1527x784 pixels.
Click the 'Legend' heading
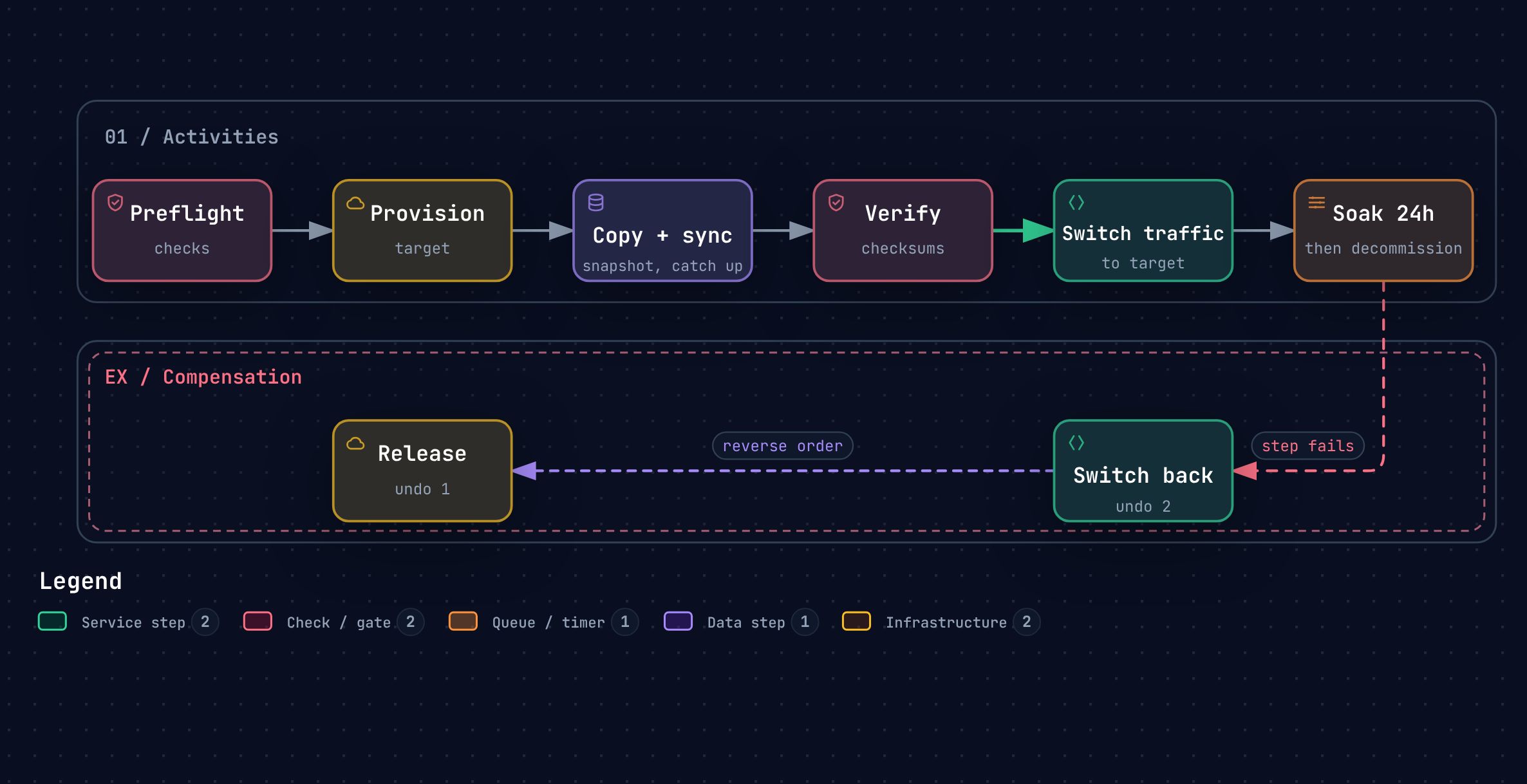click(x=80, y=581)
